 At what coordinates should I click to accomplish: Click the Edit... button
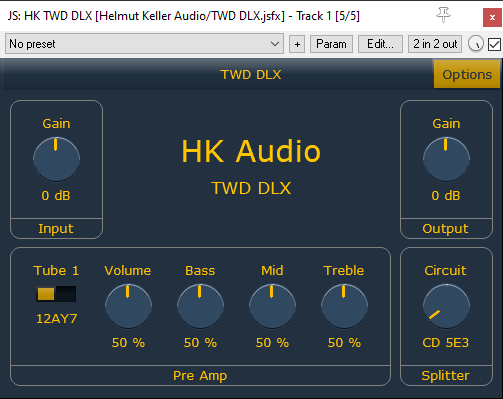[x=380, y=44]
